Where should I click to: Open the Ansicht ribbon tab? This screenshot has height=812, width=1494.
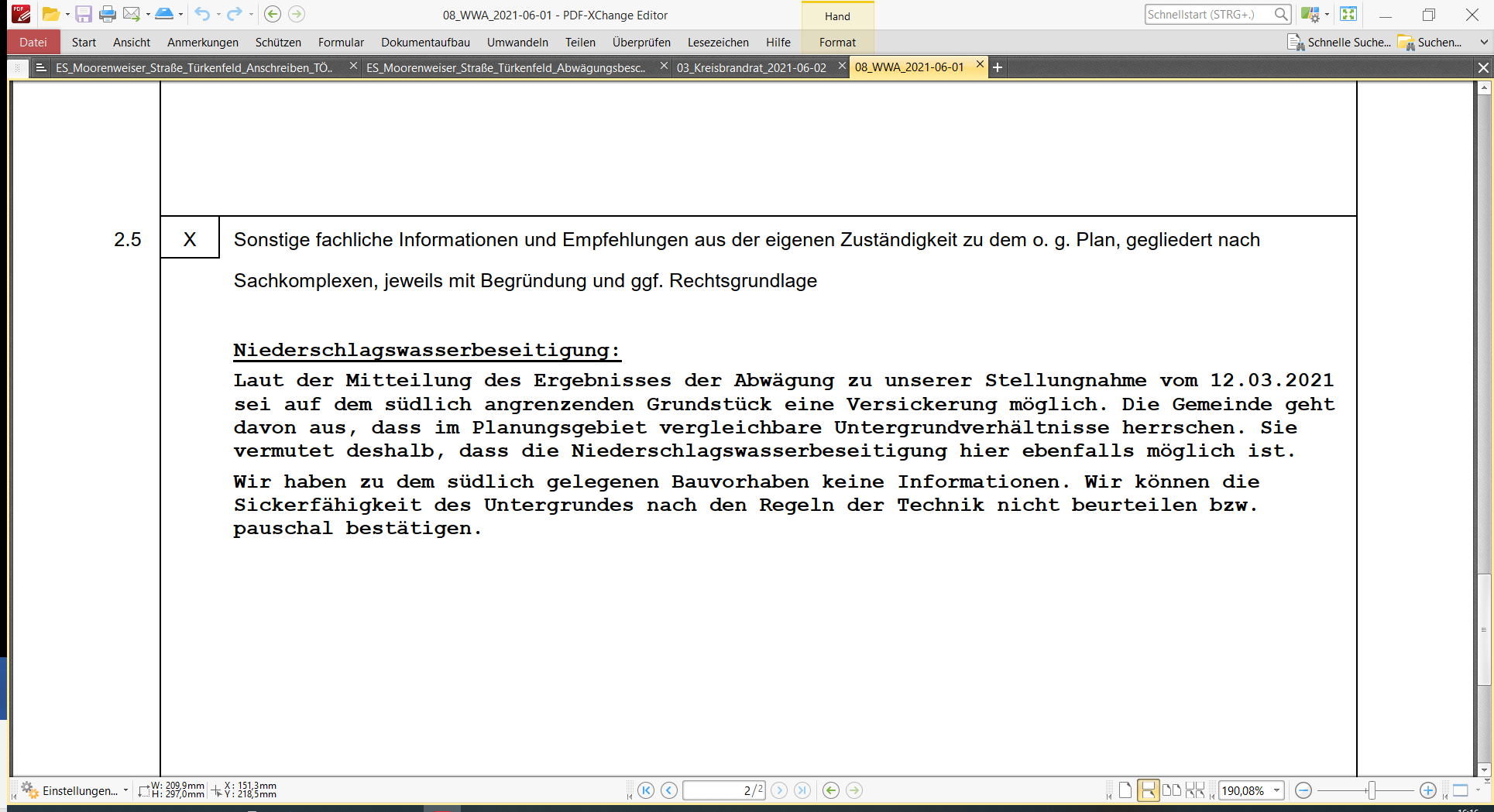pos(132,43)
